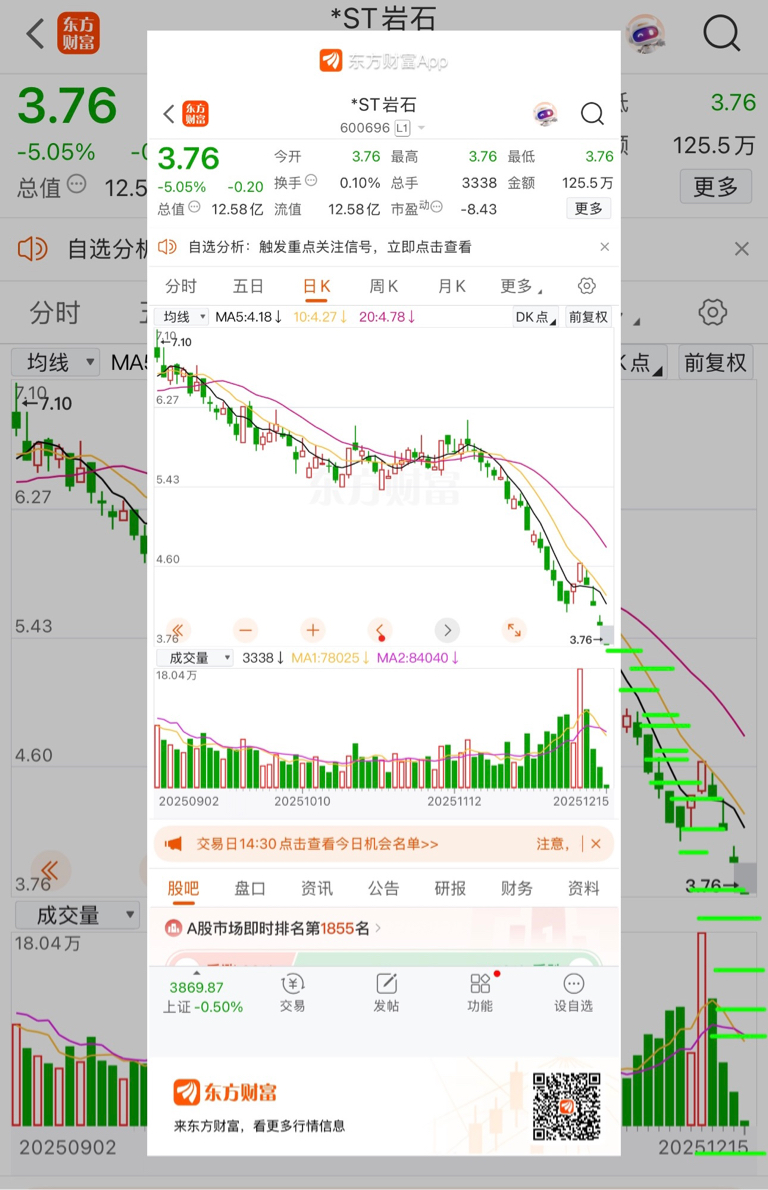Open the 财务 tab
The image size is (768, 1190).
tap(517, 888)
